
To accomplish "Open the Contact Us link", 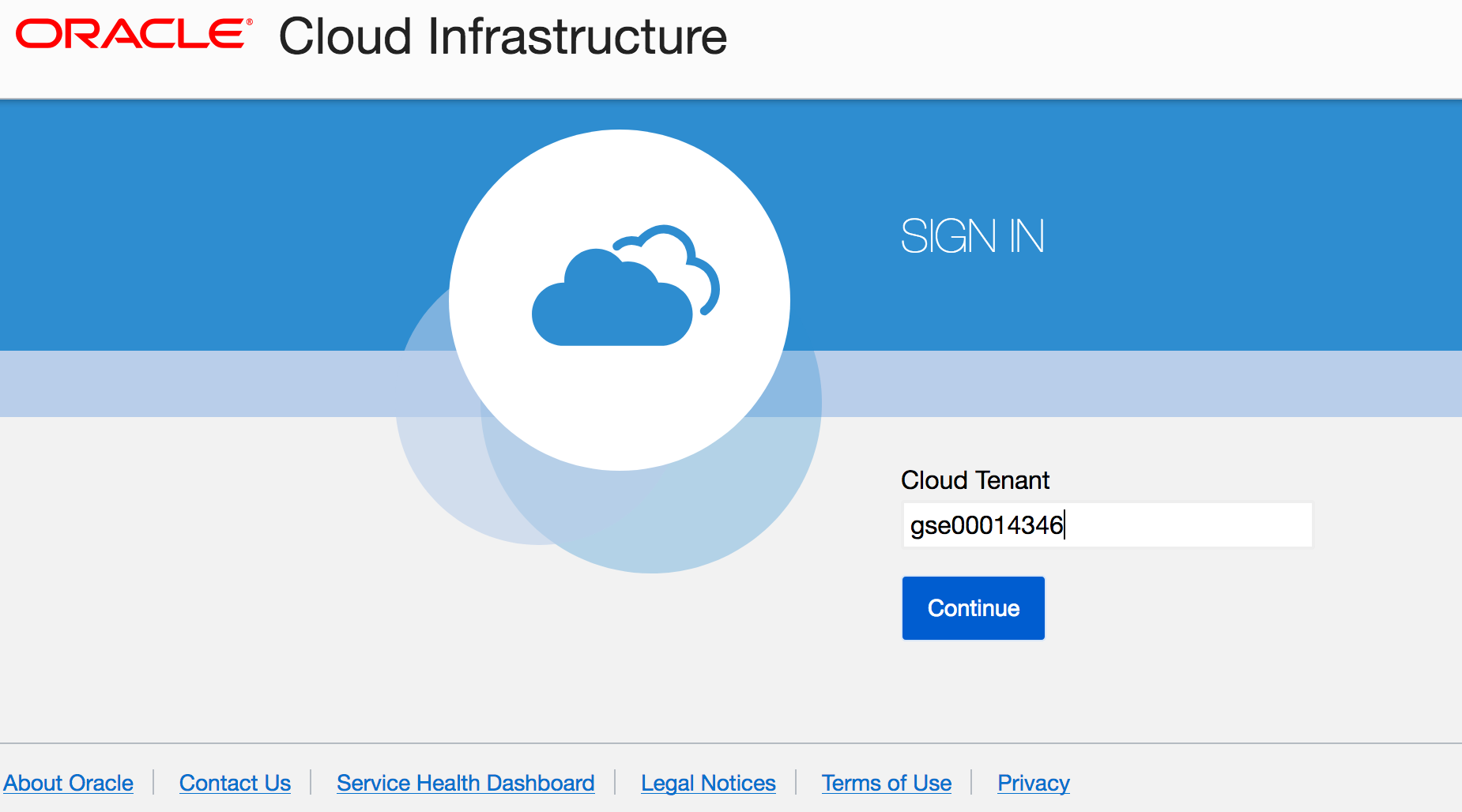I will [235, 783].
